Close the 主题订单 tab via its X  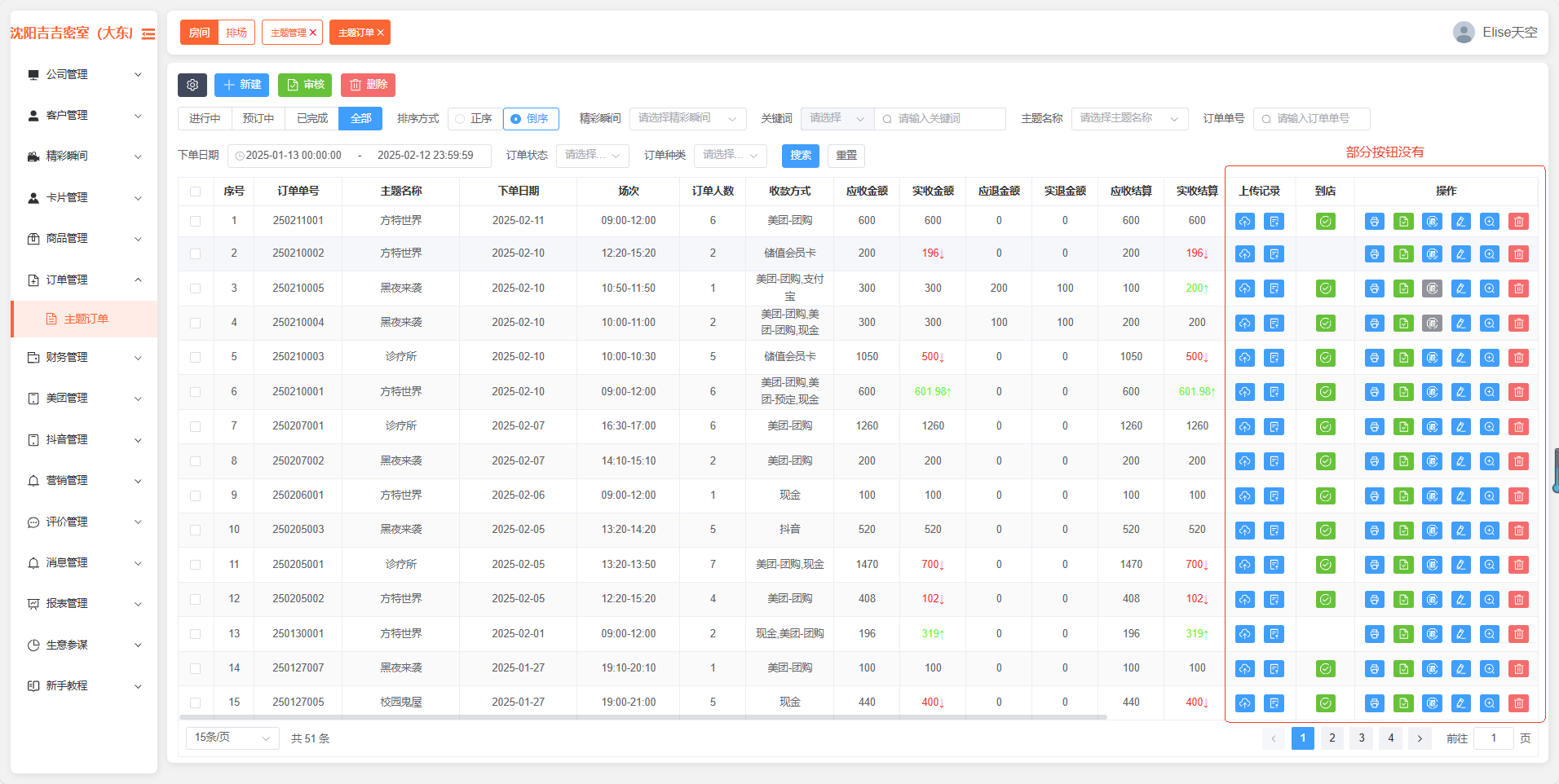point(381,33)
